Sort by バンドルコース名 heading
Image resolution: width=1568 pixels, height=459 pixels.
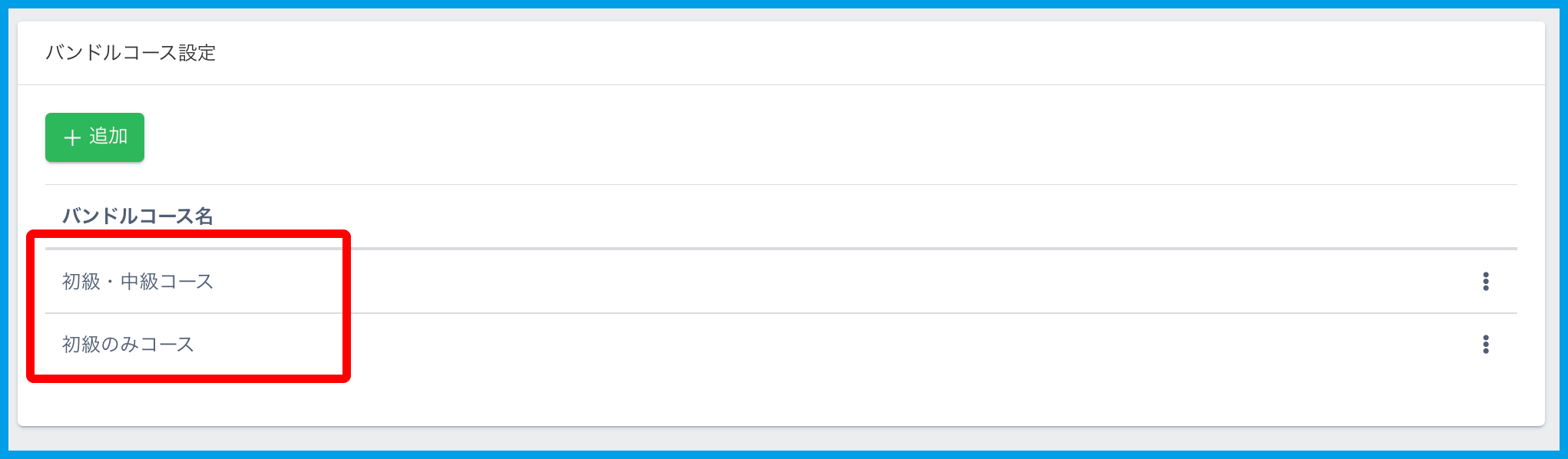[137, 216]
